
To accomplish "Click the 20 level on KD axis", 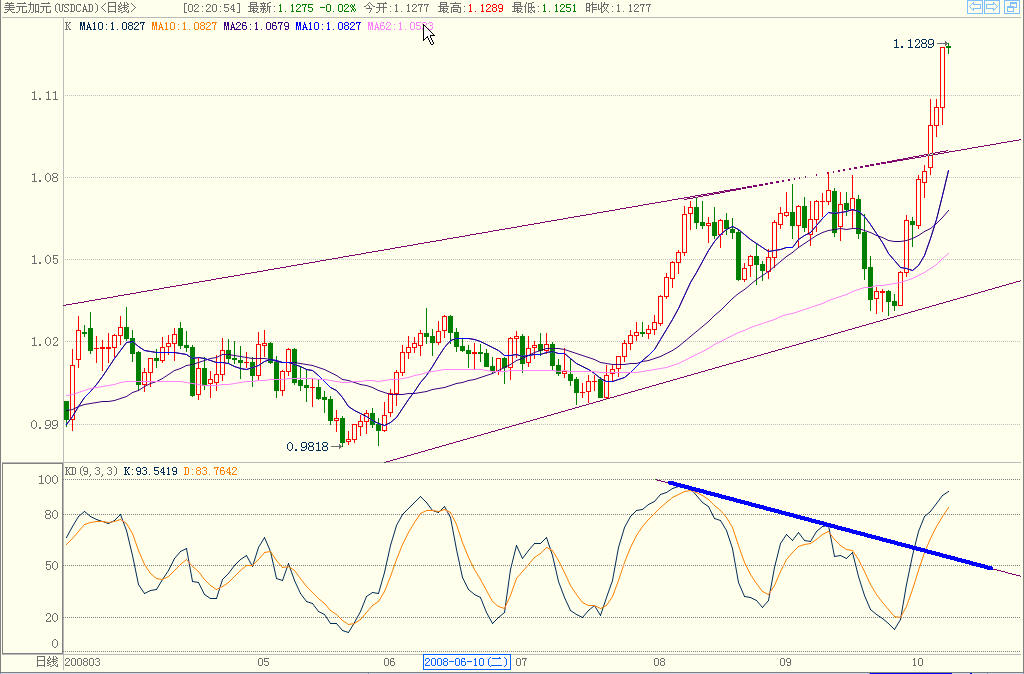I will (52, 617).
